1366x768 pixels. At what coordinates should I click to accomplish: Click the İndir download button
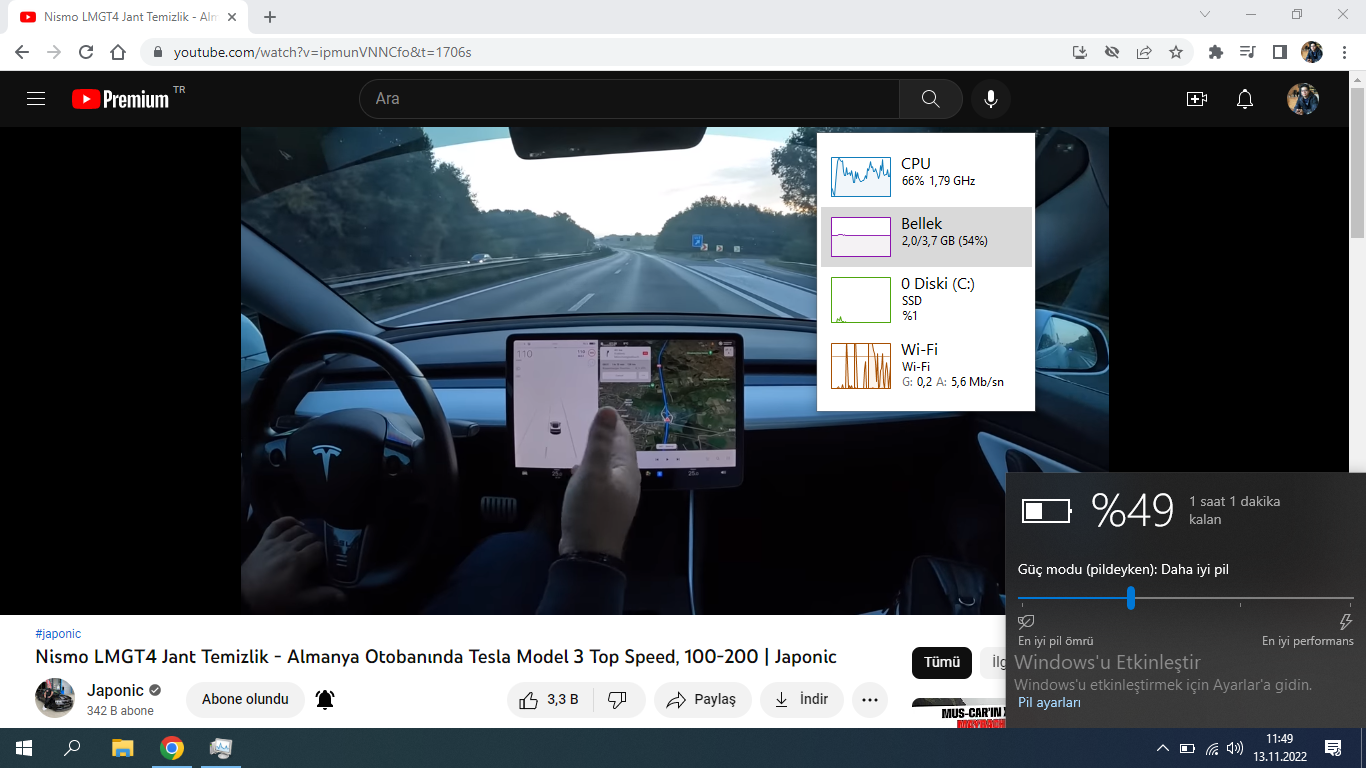click(801, 700)
